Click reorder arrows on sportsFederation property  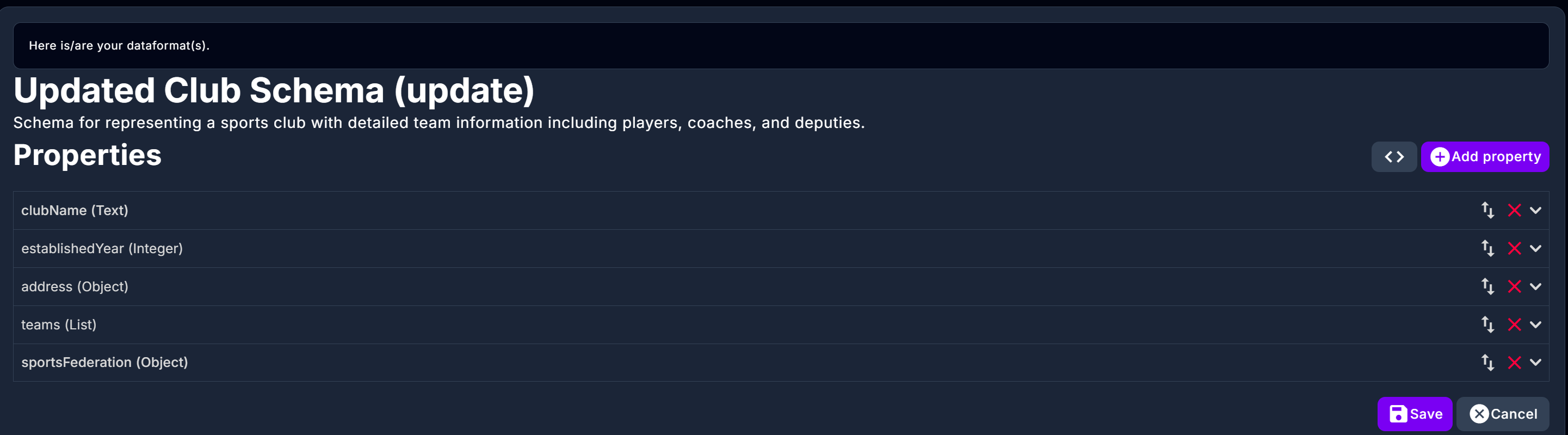pos(1487,363)
